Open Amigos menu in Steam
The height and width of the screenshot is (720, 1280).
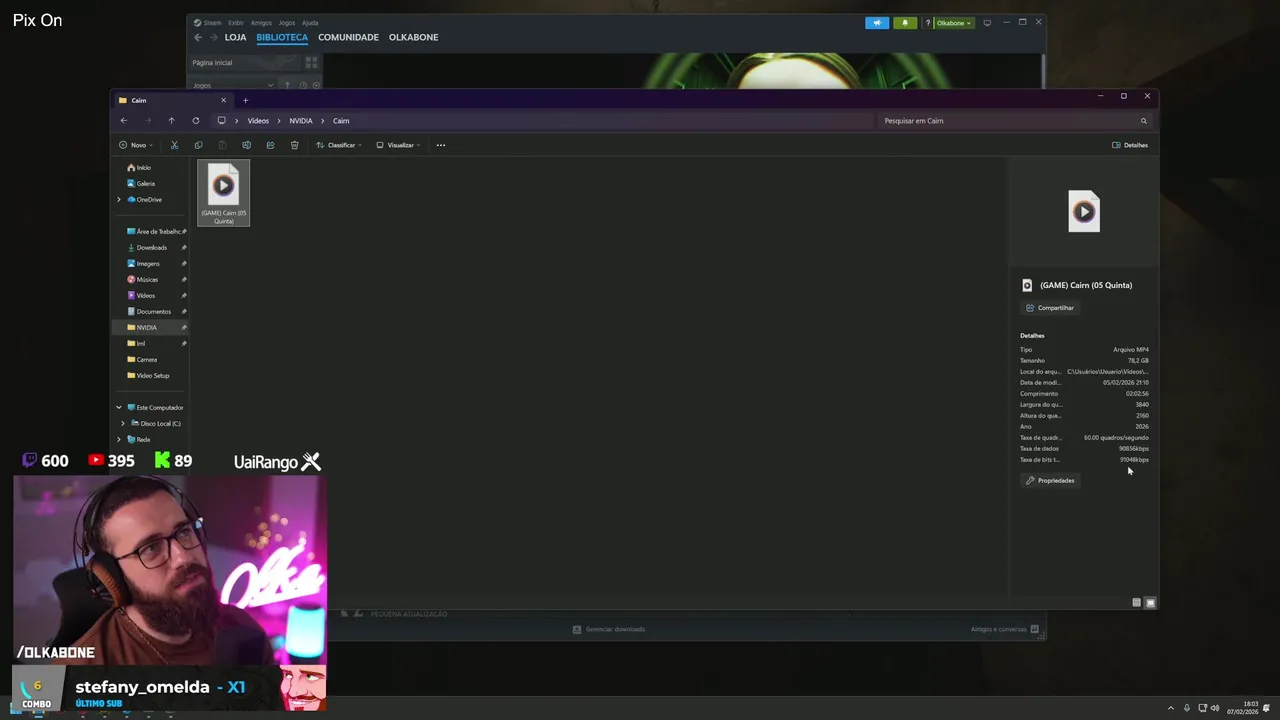point(261,23)
